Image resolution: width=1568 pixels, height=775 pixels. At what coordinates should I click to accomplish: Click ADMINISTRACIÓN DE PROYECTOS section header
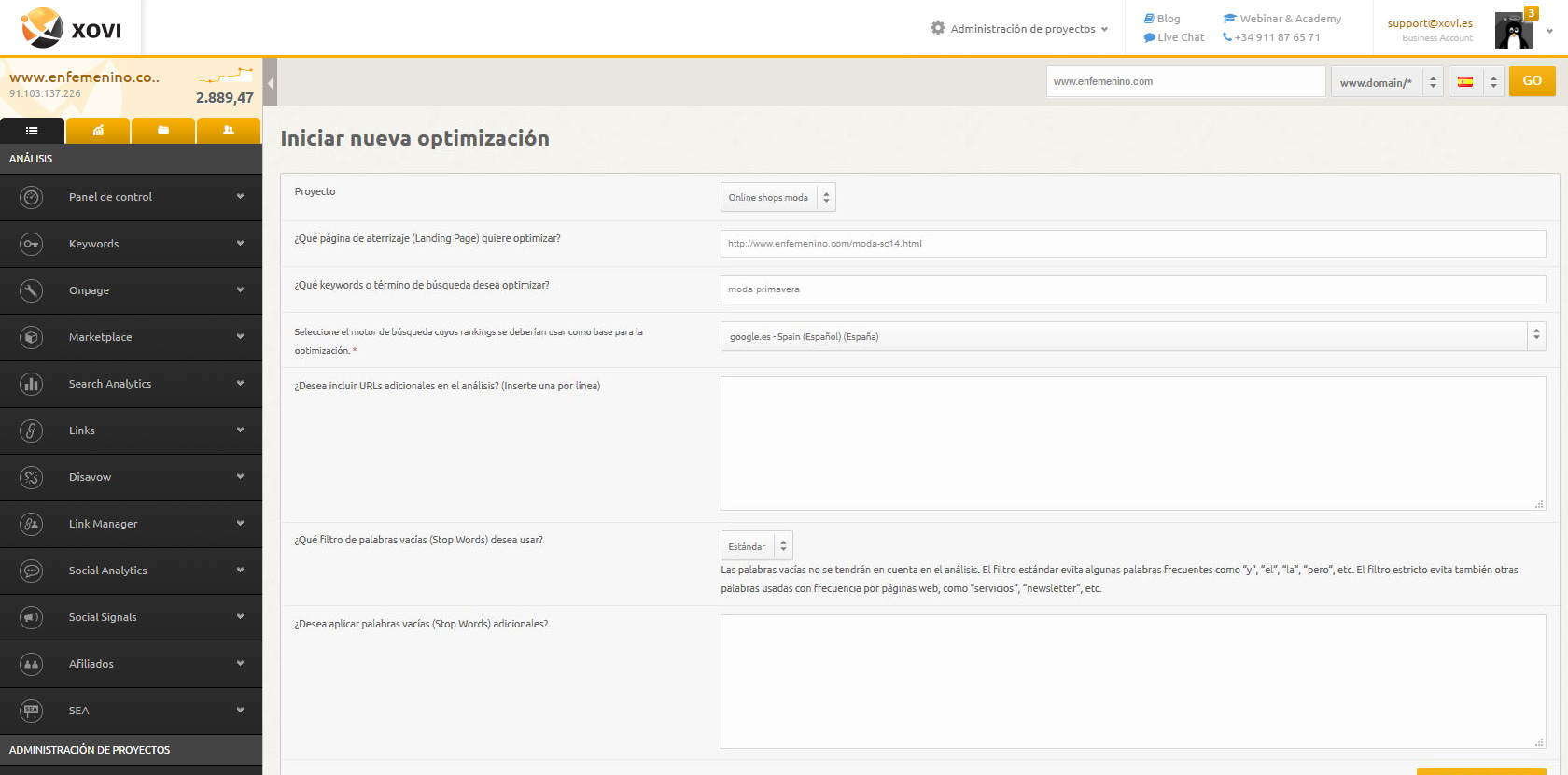pos(90,750)
